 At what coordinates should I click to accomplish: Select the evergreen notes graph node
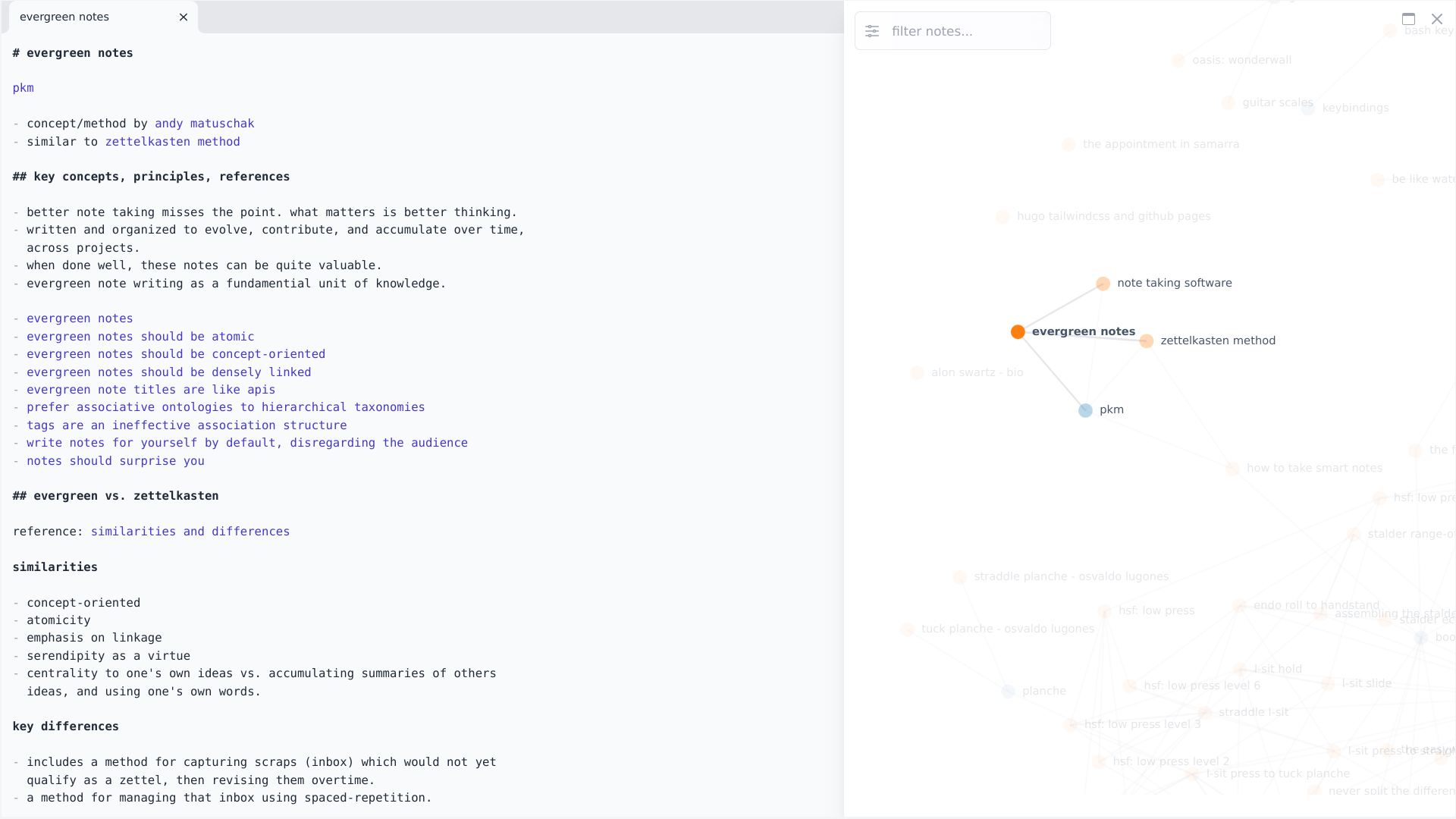1018,331
